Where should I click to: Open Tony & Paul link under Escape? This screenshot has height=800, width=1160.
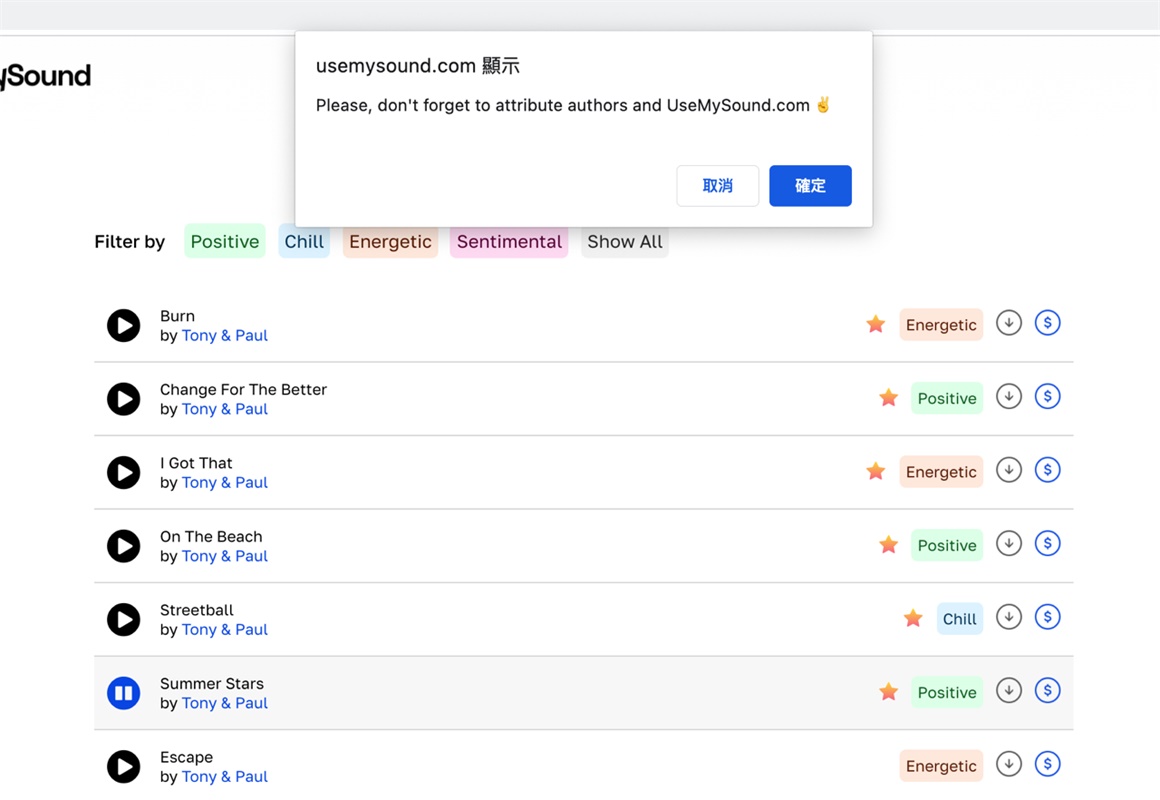tap(224, 777)
